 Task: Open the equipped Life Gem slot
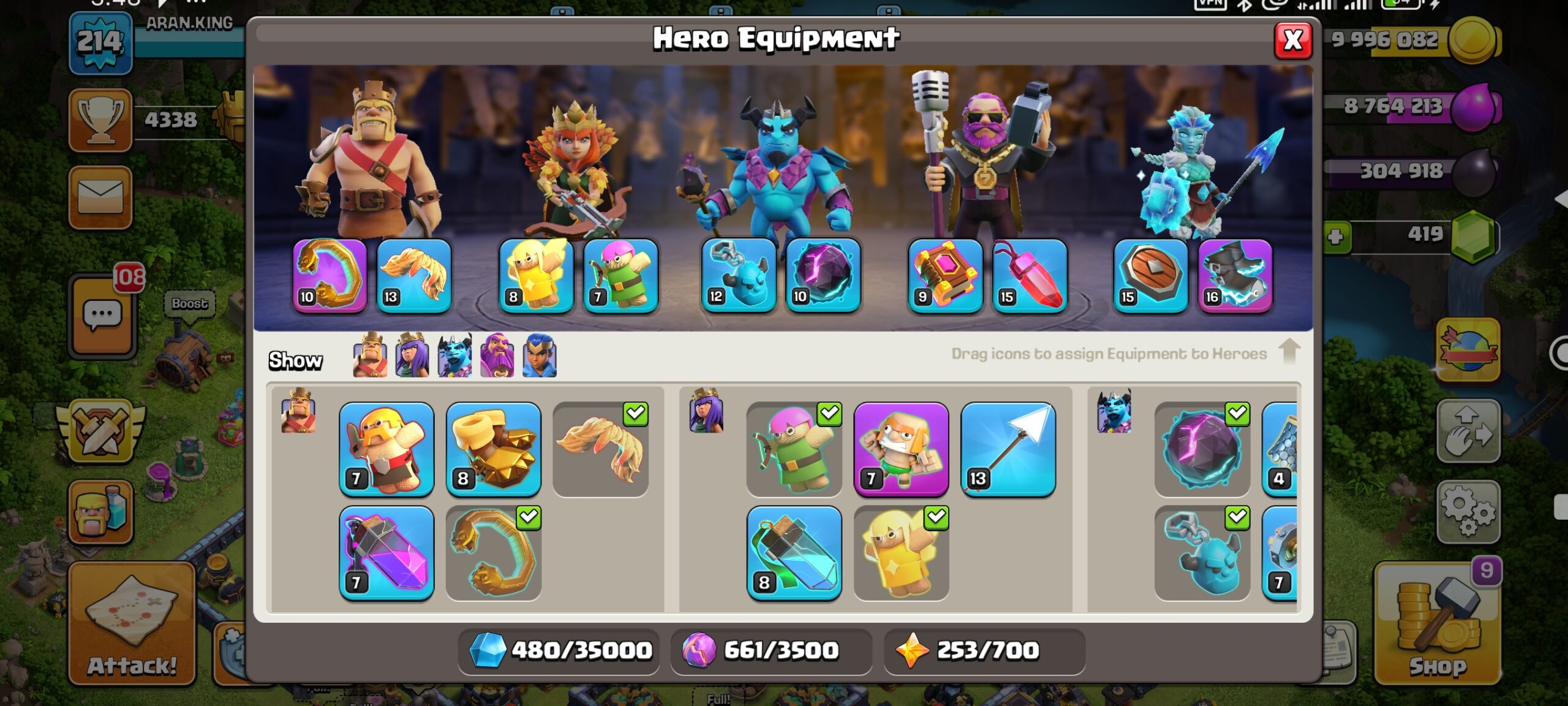click(1030, 275)
